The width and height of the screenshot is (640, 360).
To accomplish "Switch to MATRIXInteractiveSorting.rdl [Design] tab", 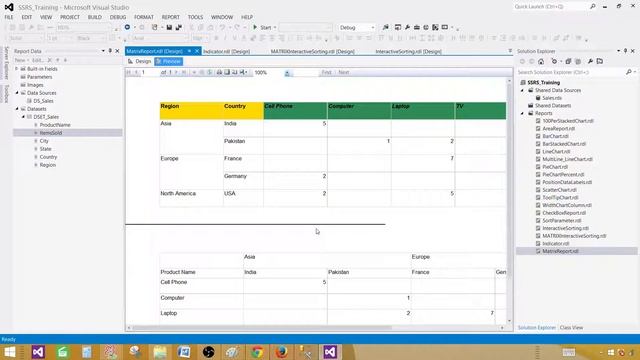I will pos(313,51).
